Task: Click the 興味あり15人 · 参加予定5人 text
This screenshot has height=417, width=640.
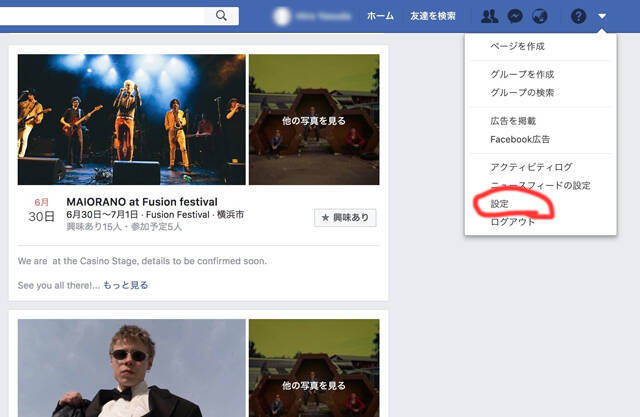Action: 124,226
